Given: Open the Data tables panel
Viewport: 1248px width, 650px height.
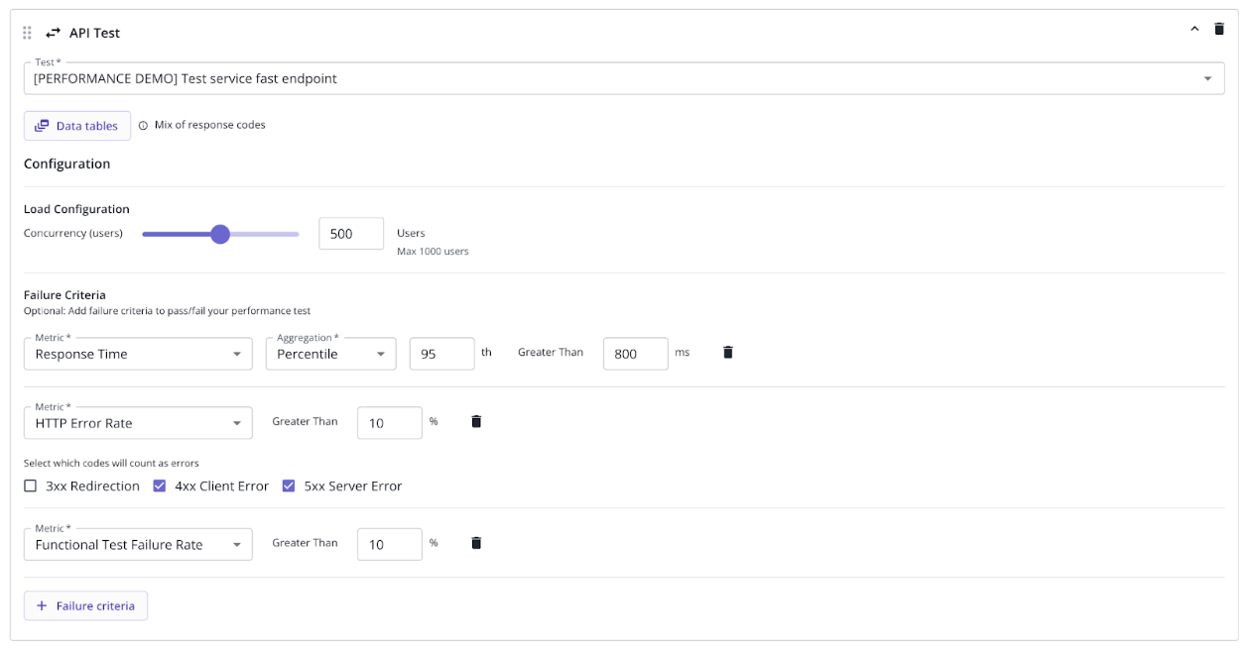Looking at the screenshot, I should (77, 125).
